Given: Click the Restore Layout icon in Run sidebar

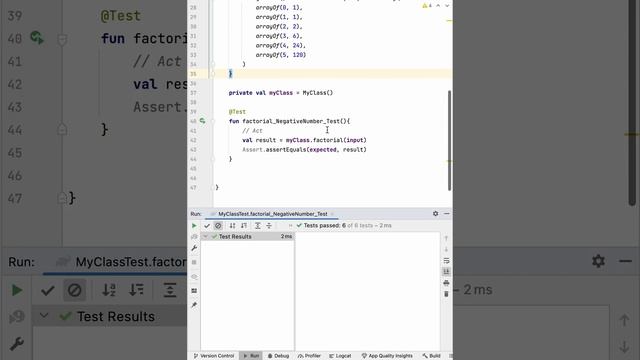Looking at the screenshot, I should point(194,291).
